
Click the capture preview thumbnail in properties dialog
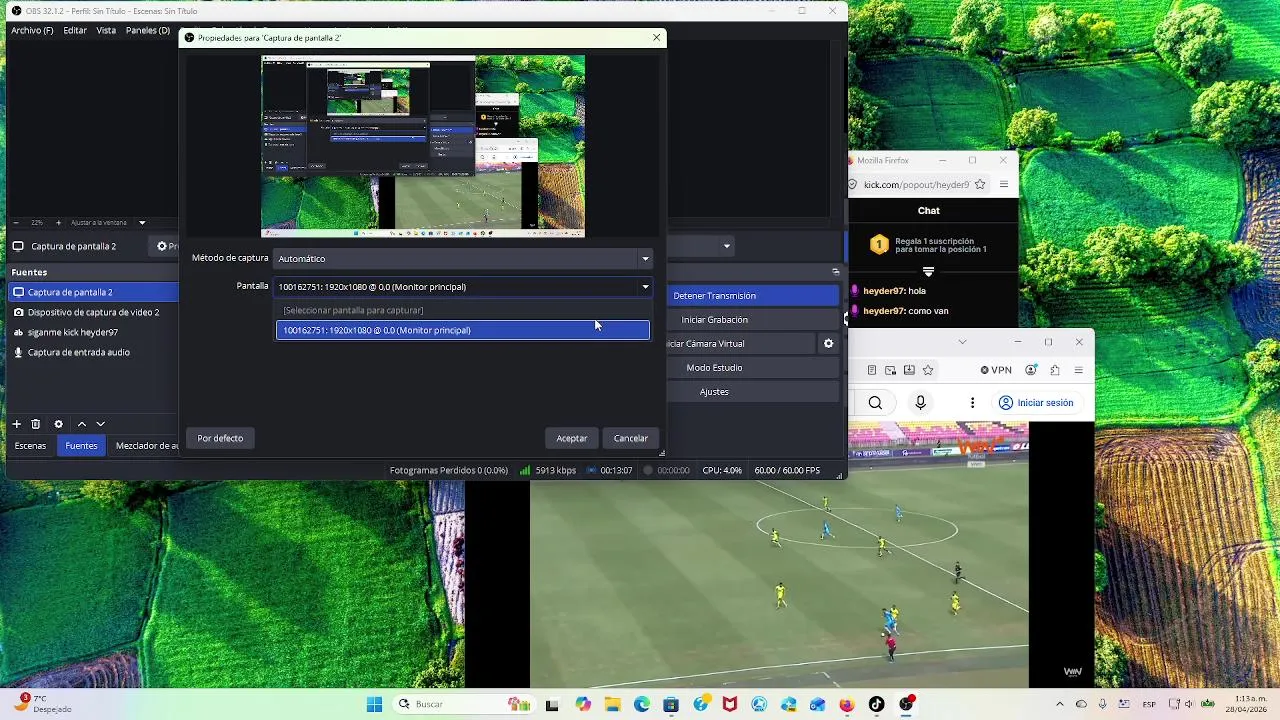(423, 146)
